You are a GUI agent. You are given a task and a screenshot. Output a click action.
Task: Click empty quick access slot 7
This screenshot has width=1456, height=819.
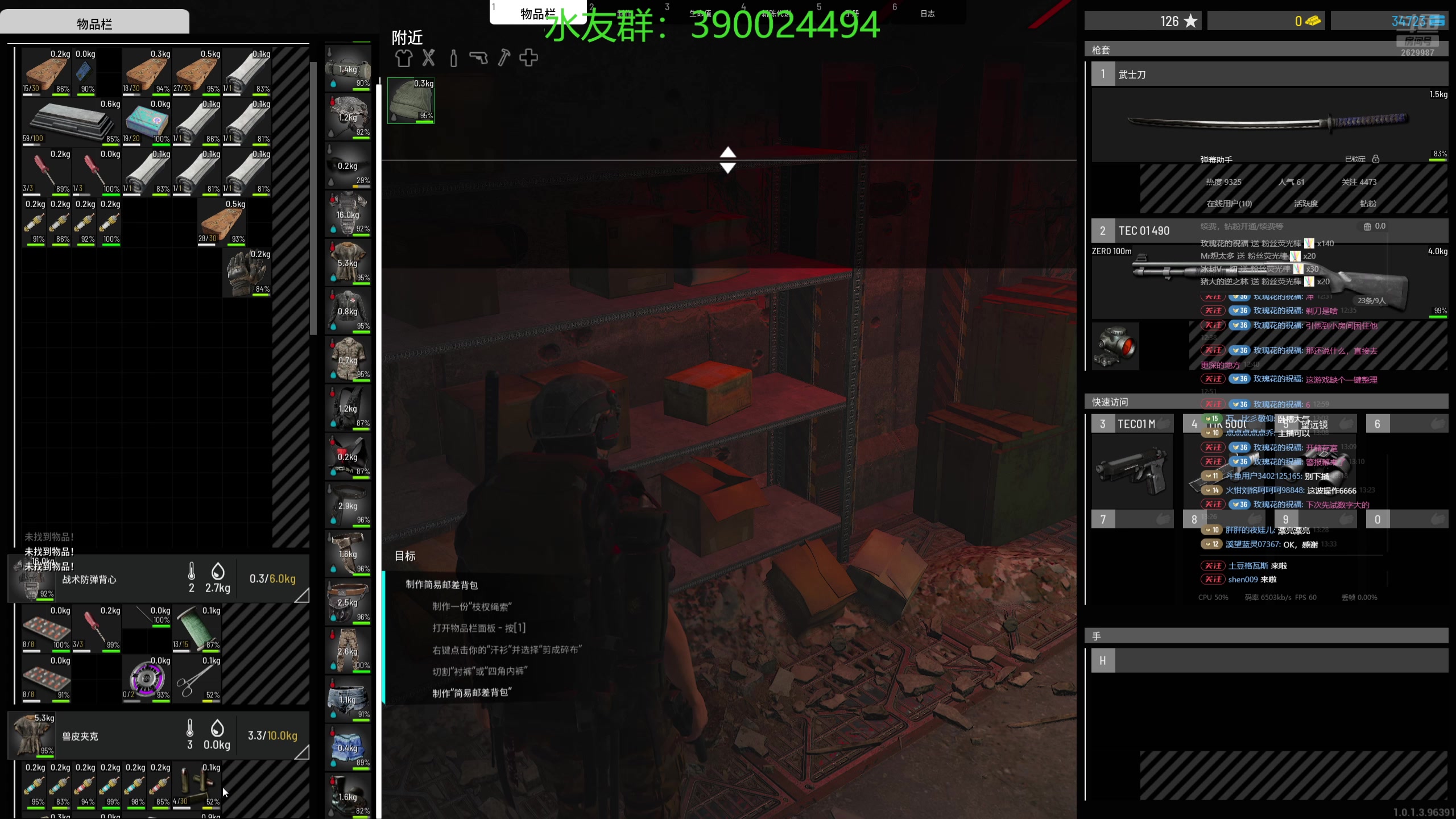click(x=1132, y=519)
